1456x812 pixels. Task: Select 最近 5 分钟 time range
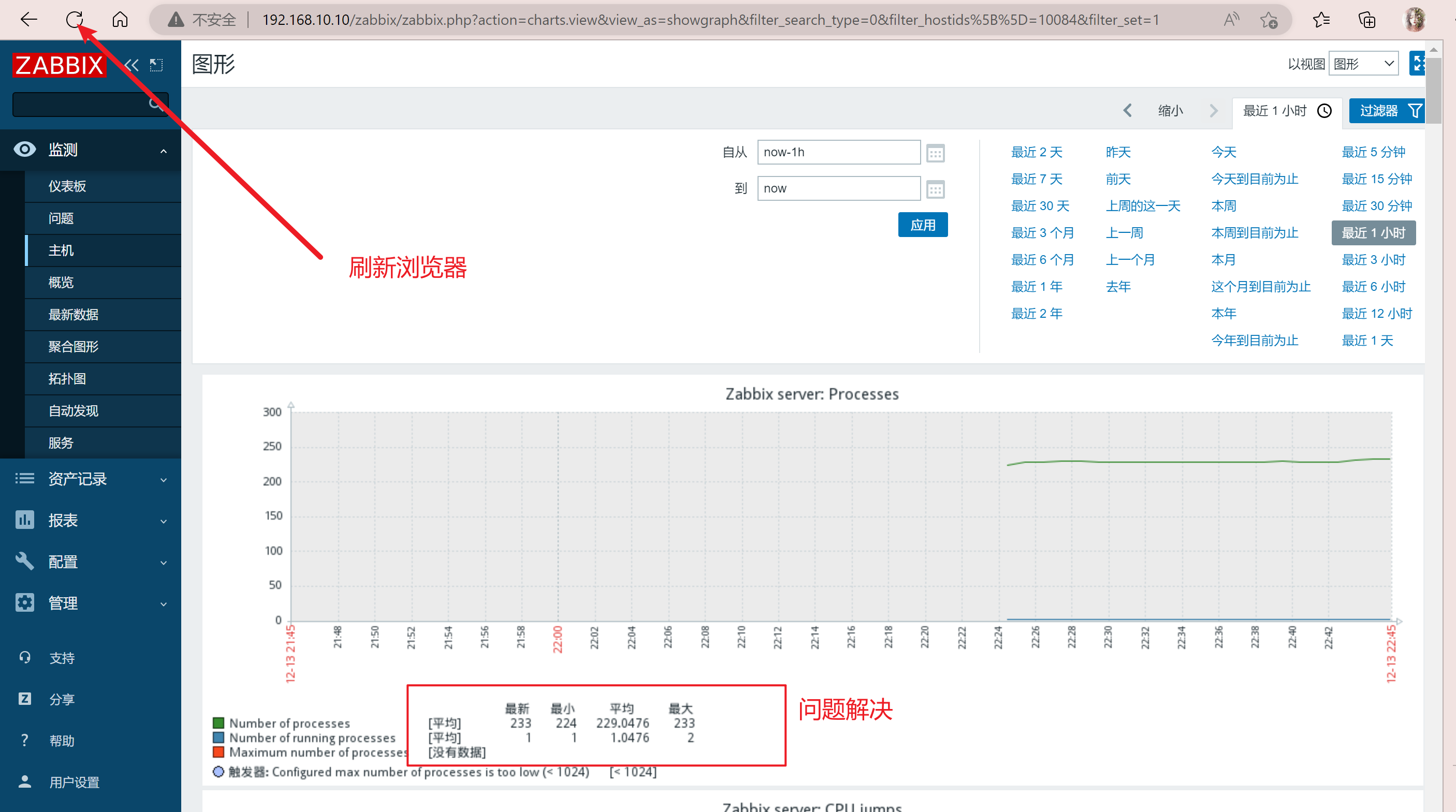coord(1374,152)
